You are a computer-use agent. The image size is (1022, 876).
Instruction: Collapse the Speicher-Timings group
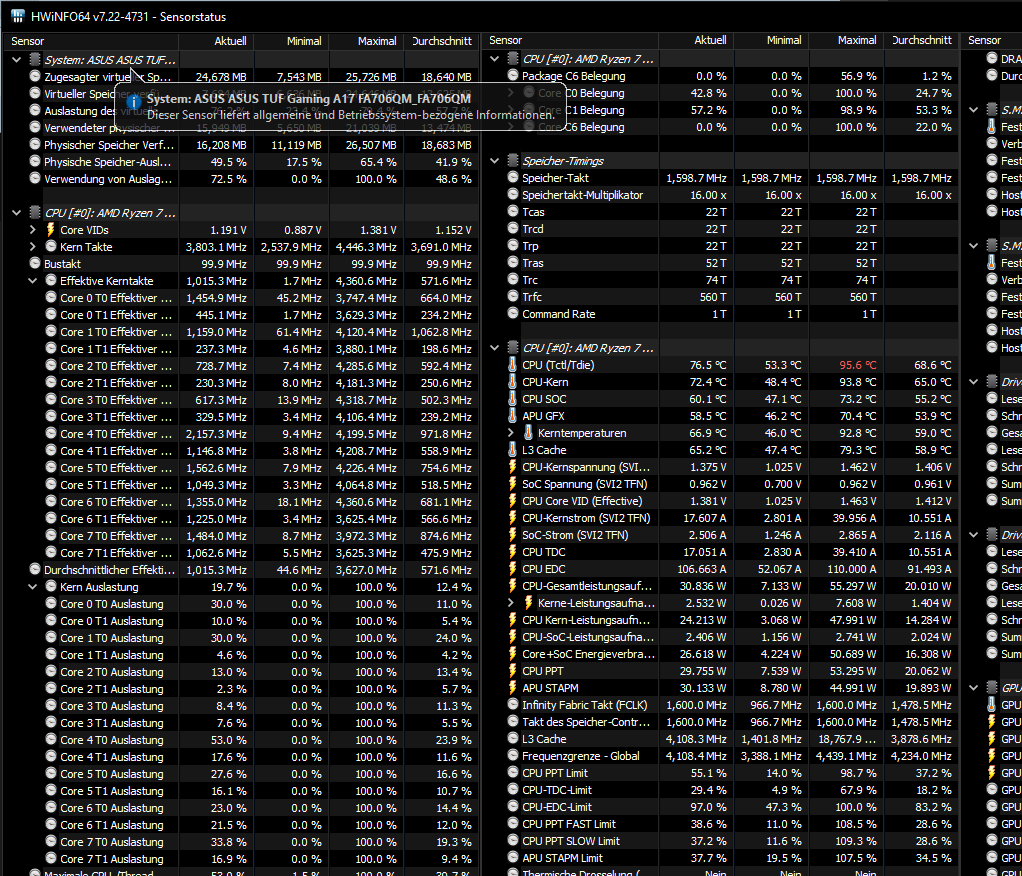click(x=495, y=160)
